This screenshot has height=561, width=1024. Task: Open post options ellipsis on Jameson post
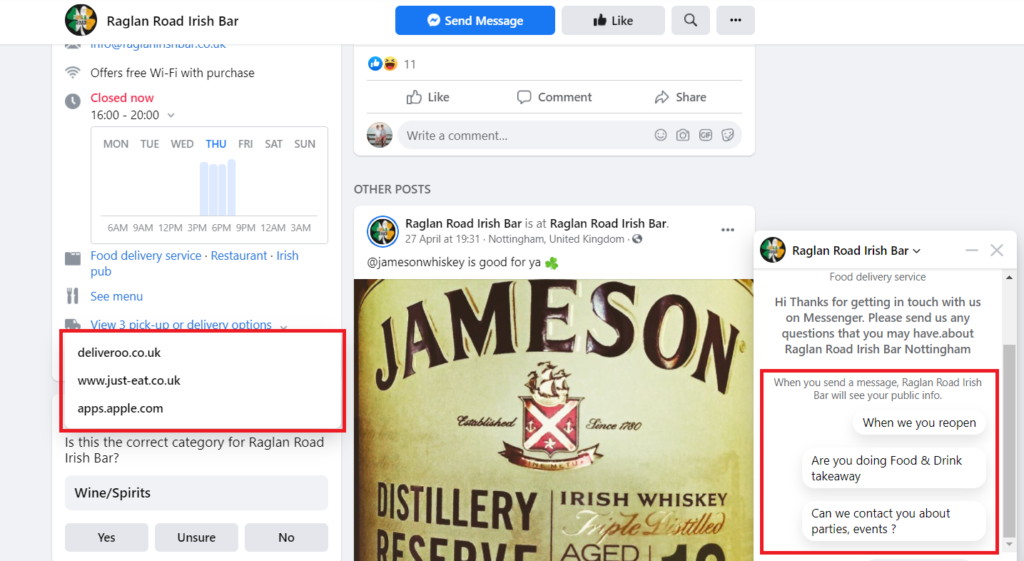click(x=728, y=230)
